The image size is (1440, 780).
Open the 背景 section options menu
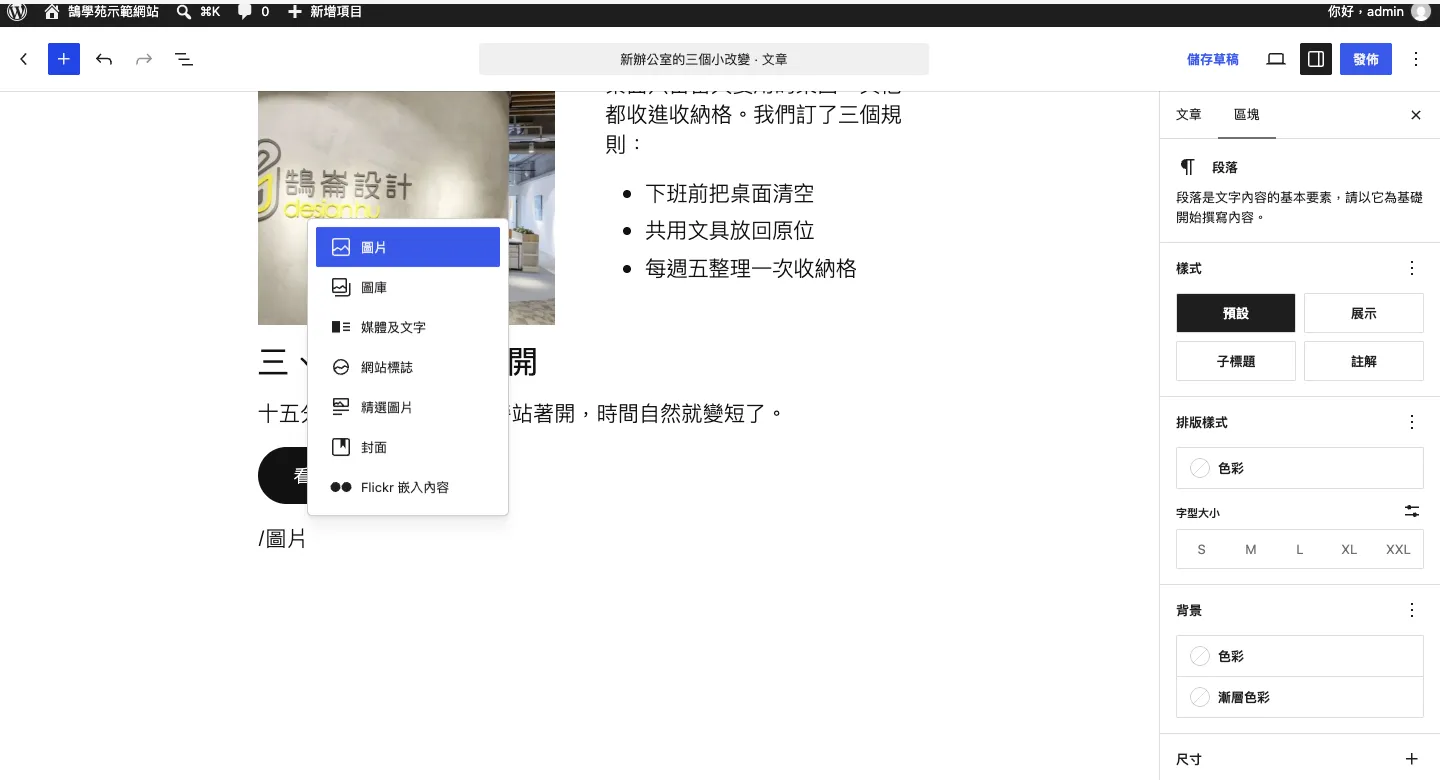click(1412, 610)
